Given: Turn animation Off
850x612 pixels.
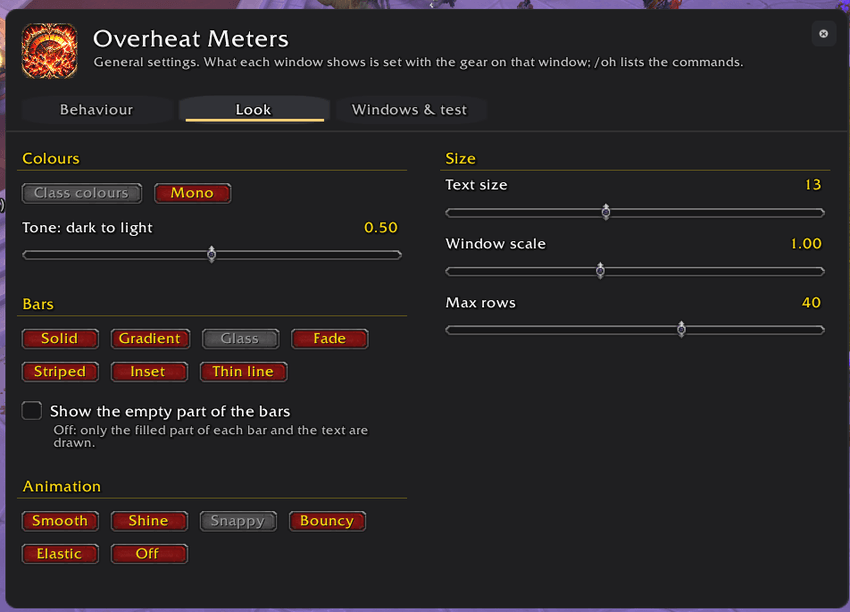Looking at the screenshot, I should 149,554.
